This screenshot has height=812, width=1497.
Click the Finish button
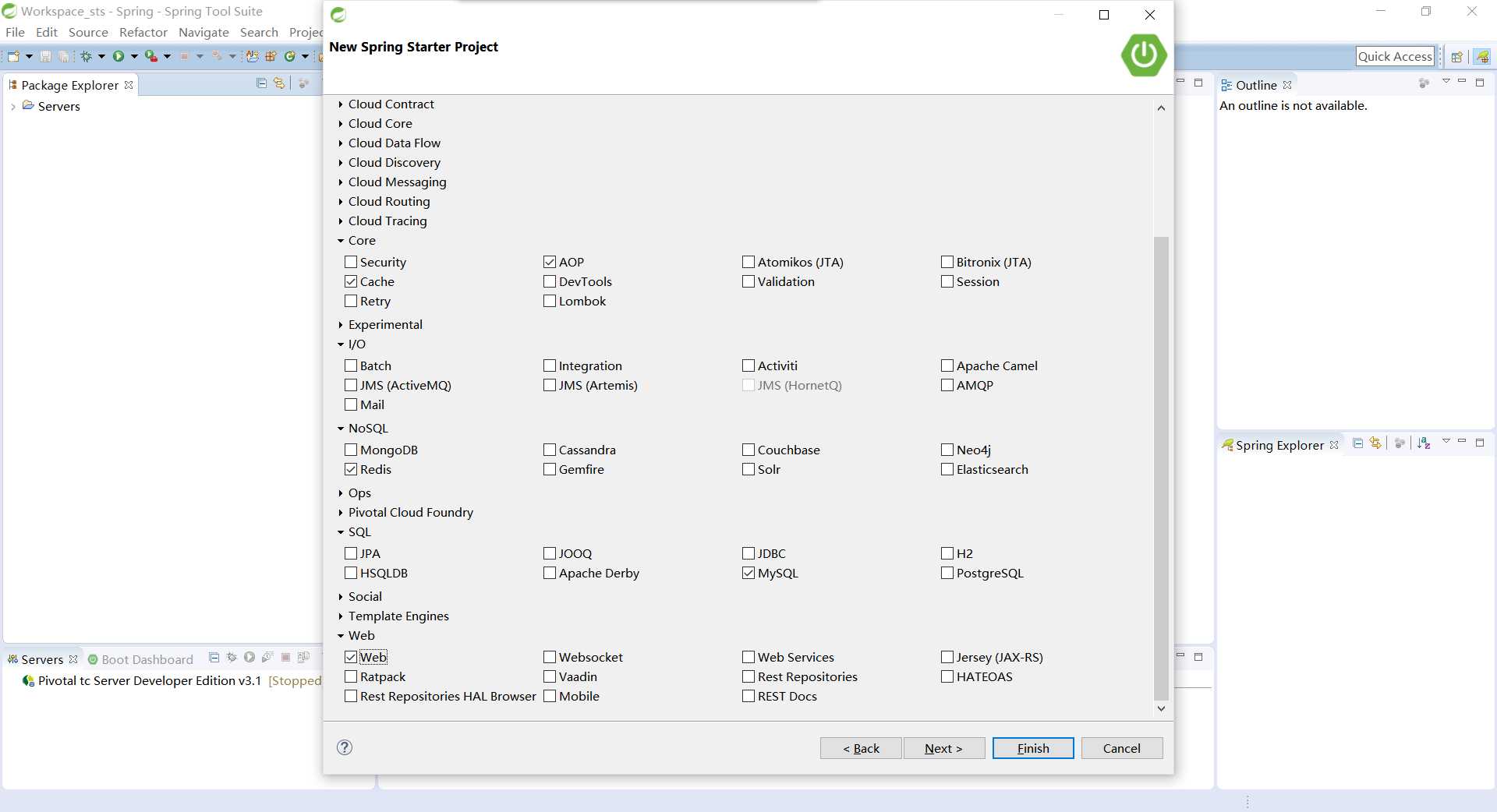point(1033,748)
